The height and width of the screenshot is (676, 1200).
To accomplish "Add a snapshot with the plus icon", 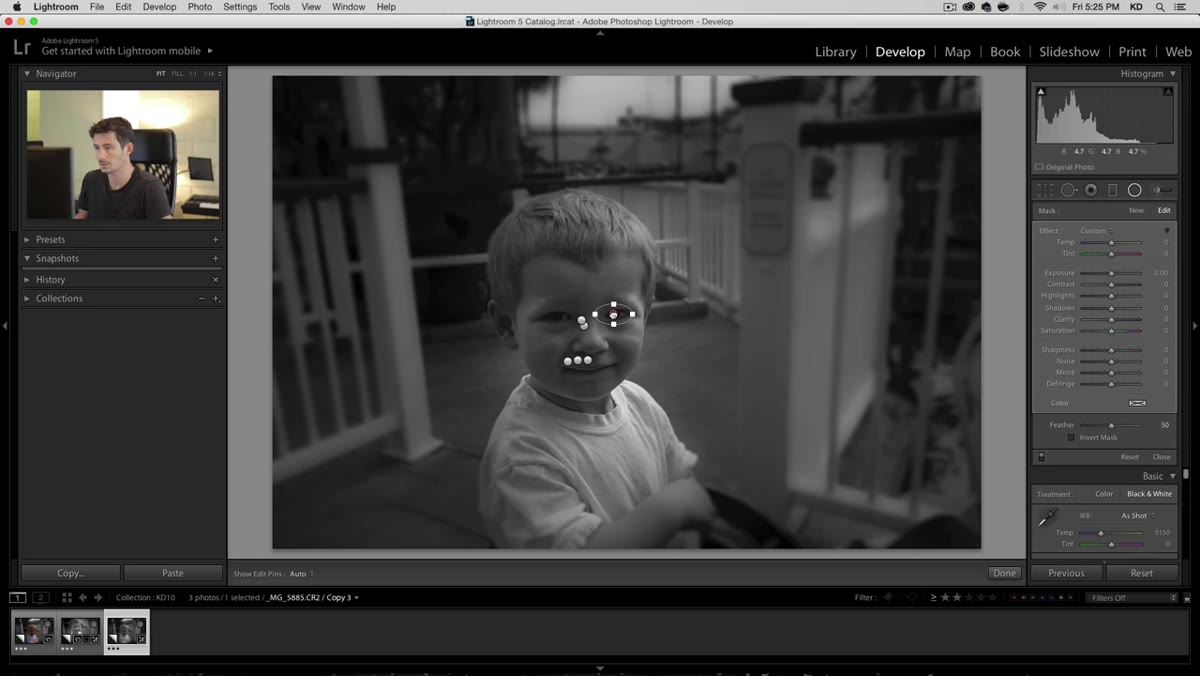I will tap(215, 259).
